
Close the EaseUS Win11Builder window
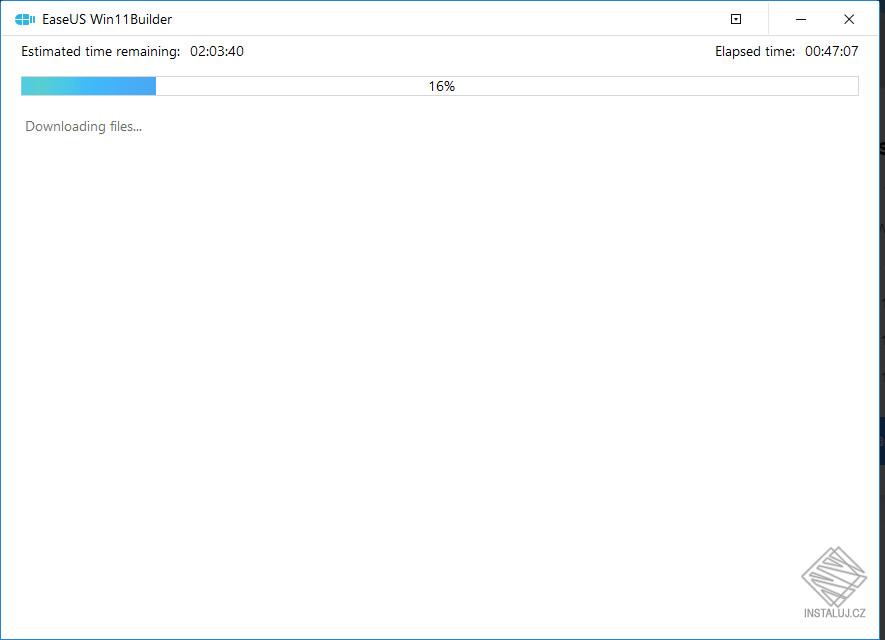tap(849, 19)
